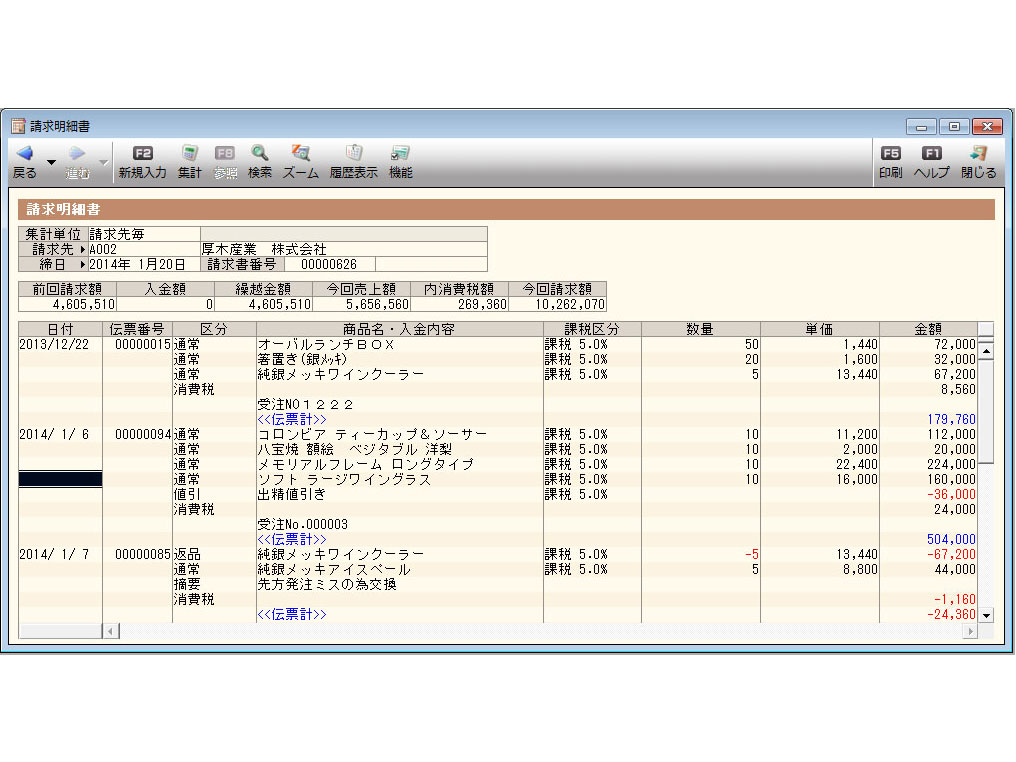Show the 履歴表示 history view
Screen dimensions: 1016x762
(x=353, y=154)
